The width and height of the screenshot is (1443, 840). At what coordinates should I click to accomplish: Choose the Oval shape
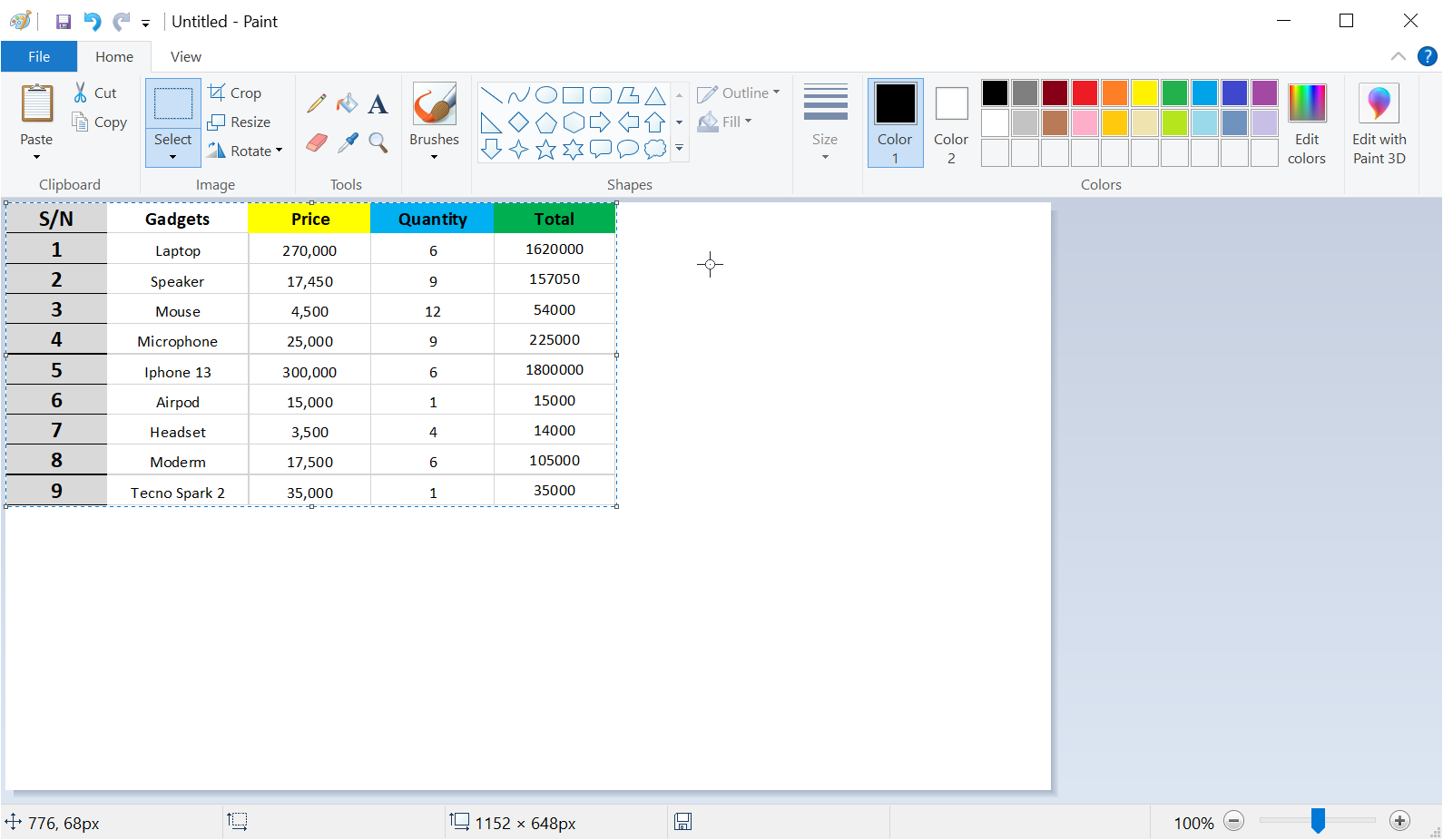(x=545, y=95)
